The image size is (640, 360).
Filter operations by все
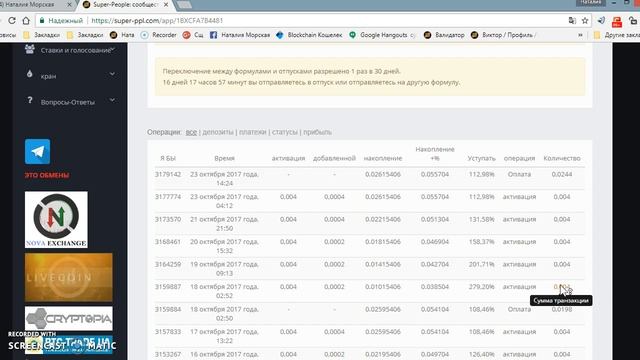click(191, 132)
